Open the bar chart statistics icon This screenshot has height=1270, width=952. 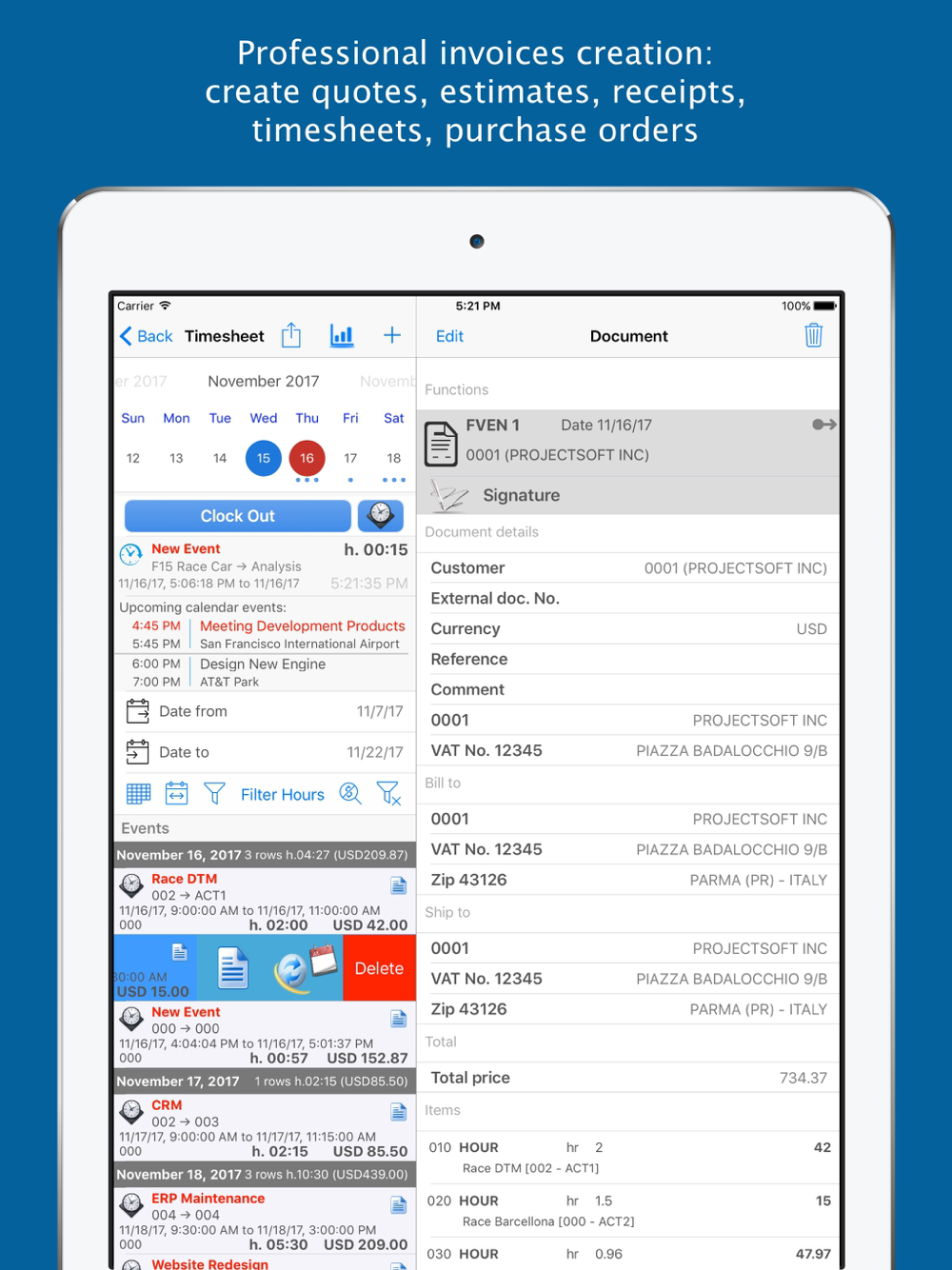tap(342, 335)
